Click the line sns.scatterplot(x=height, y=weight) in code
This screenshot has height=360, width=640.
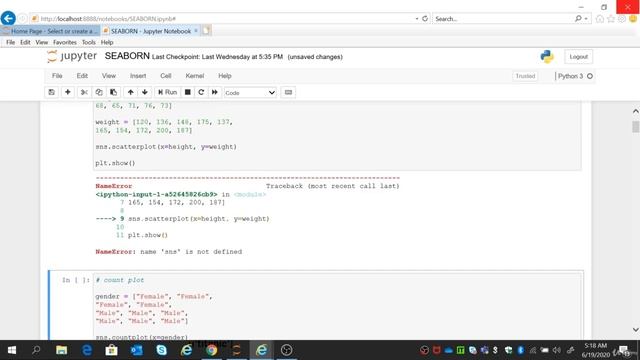pyautogui.click(x=166, y=147)
